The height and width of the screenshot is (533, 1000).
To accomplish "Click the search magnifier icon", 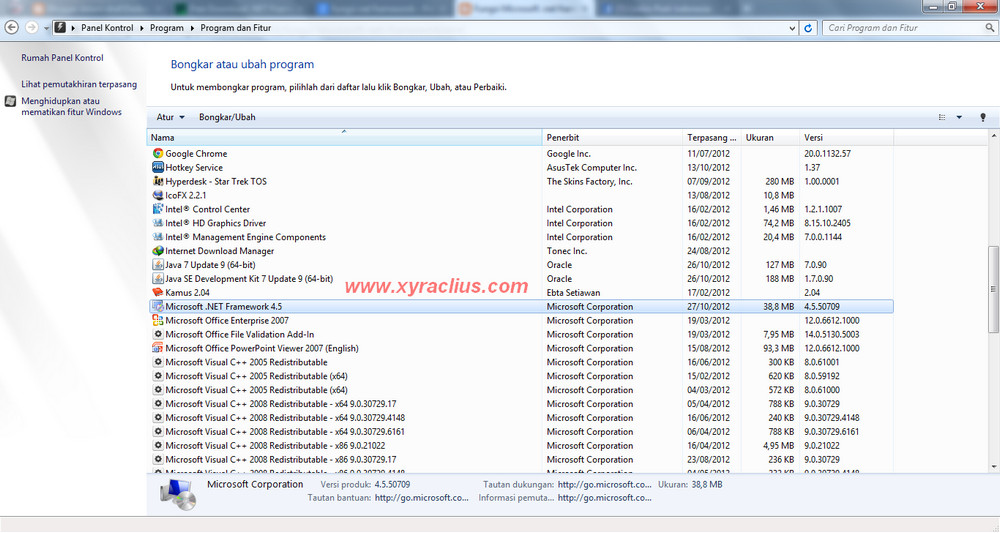I will click(x=990, y=28).
